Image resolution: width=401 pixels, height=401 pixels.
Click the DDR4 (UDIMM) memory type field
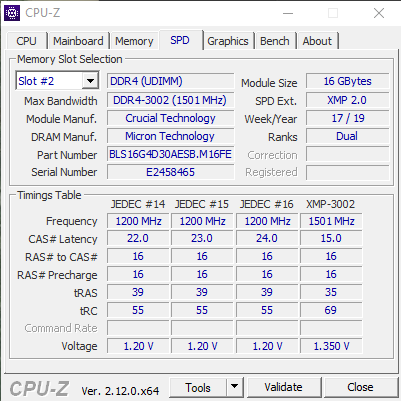point(170,81)
